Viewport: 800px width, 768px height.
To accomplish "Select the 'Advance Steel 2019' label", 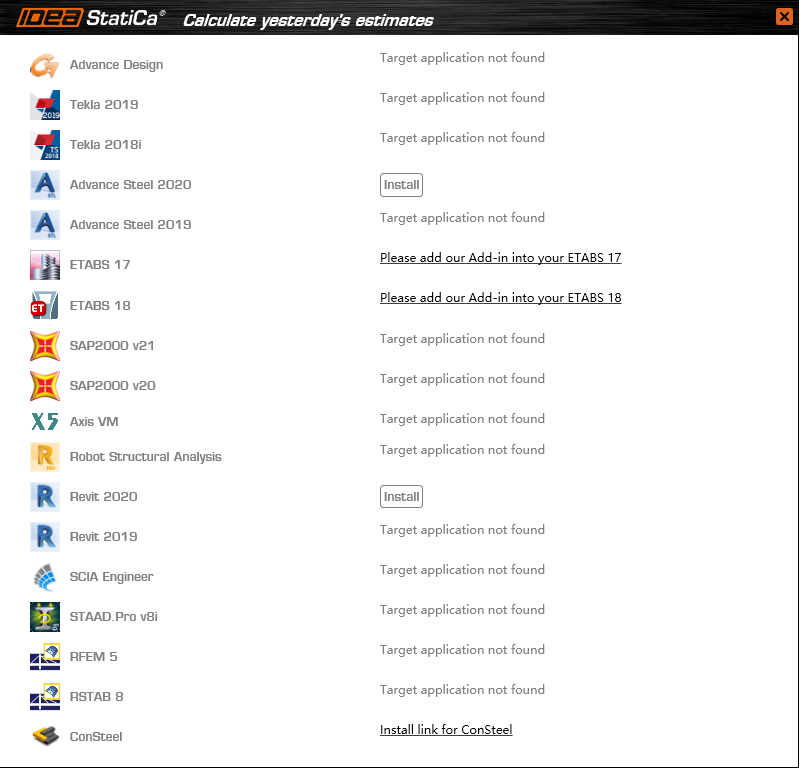I will click(131, 225).
